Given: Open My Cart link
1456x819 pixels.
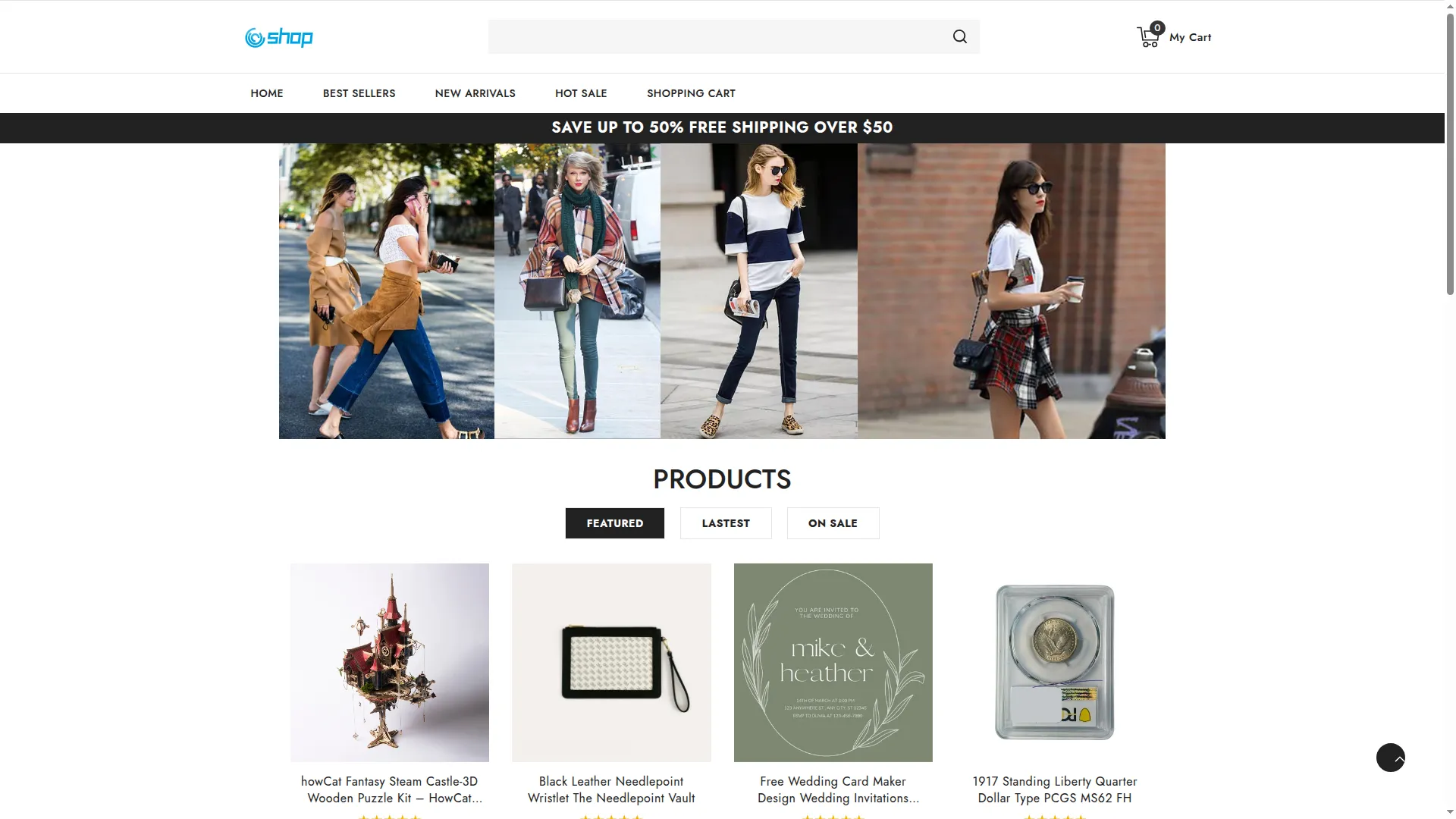Looking at the screenshot, I should [1190, 37].
